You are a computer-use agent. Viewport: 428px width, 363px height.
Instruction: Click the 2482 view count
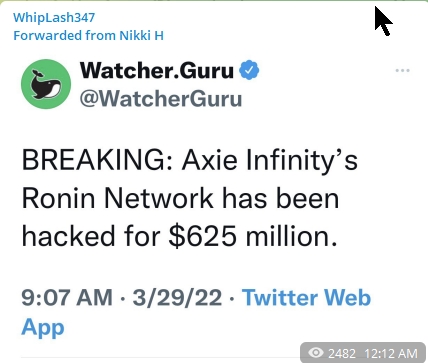click(342, 353)
